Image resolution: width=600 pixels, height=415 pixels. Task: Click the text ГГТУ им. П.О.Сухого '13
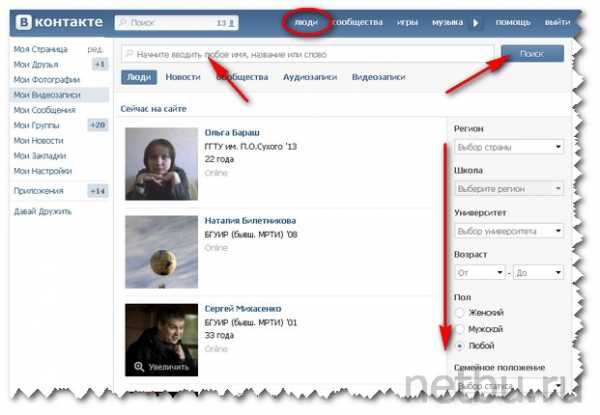click(251, 146)
